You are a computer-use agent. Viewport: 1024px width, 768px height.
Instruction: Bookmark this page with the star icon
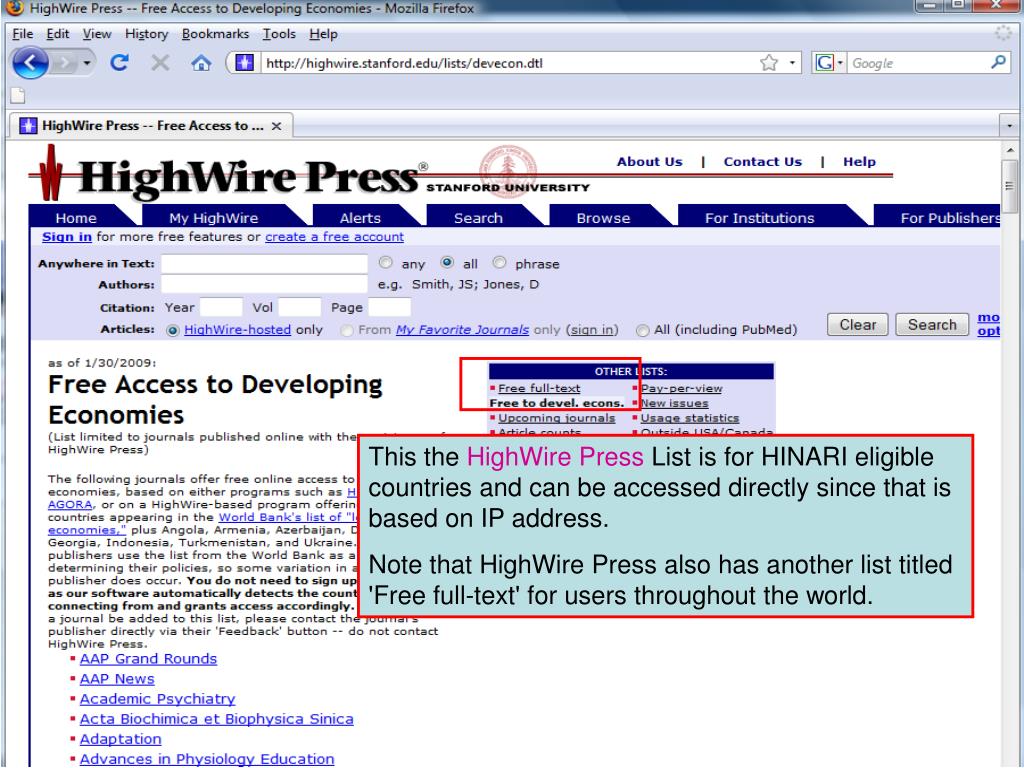(769, 63)
